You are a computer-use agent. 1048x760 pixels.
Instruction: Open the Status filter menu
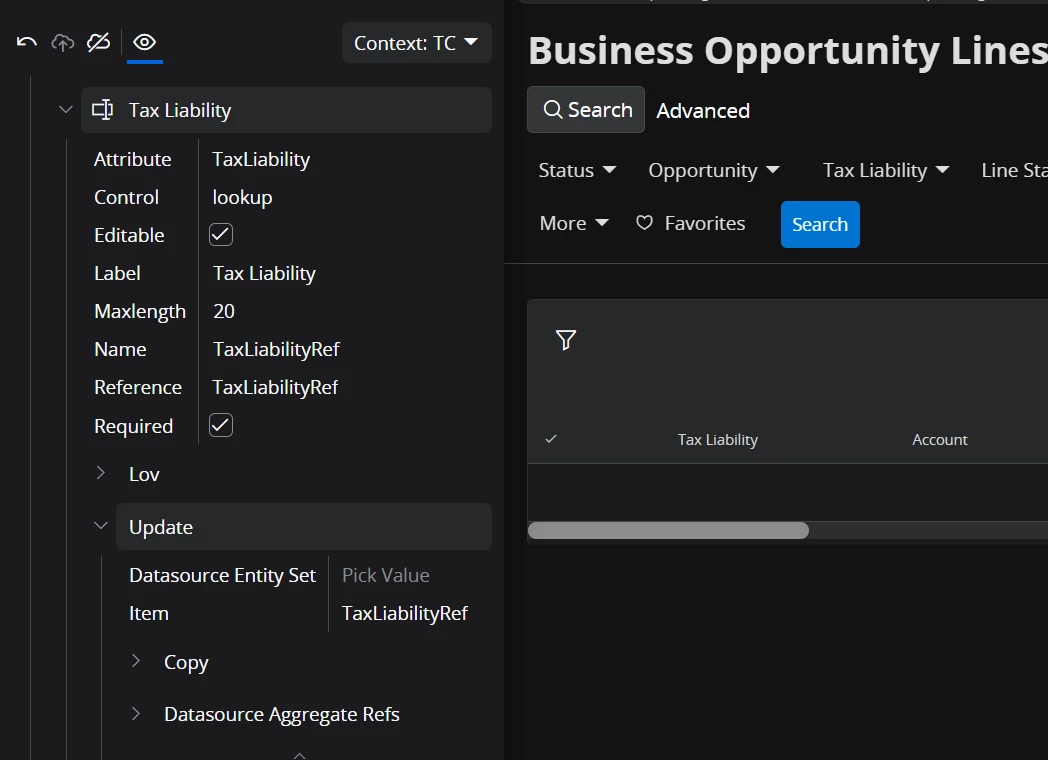(x=577, y=170)
